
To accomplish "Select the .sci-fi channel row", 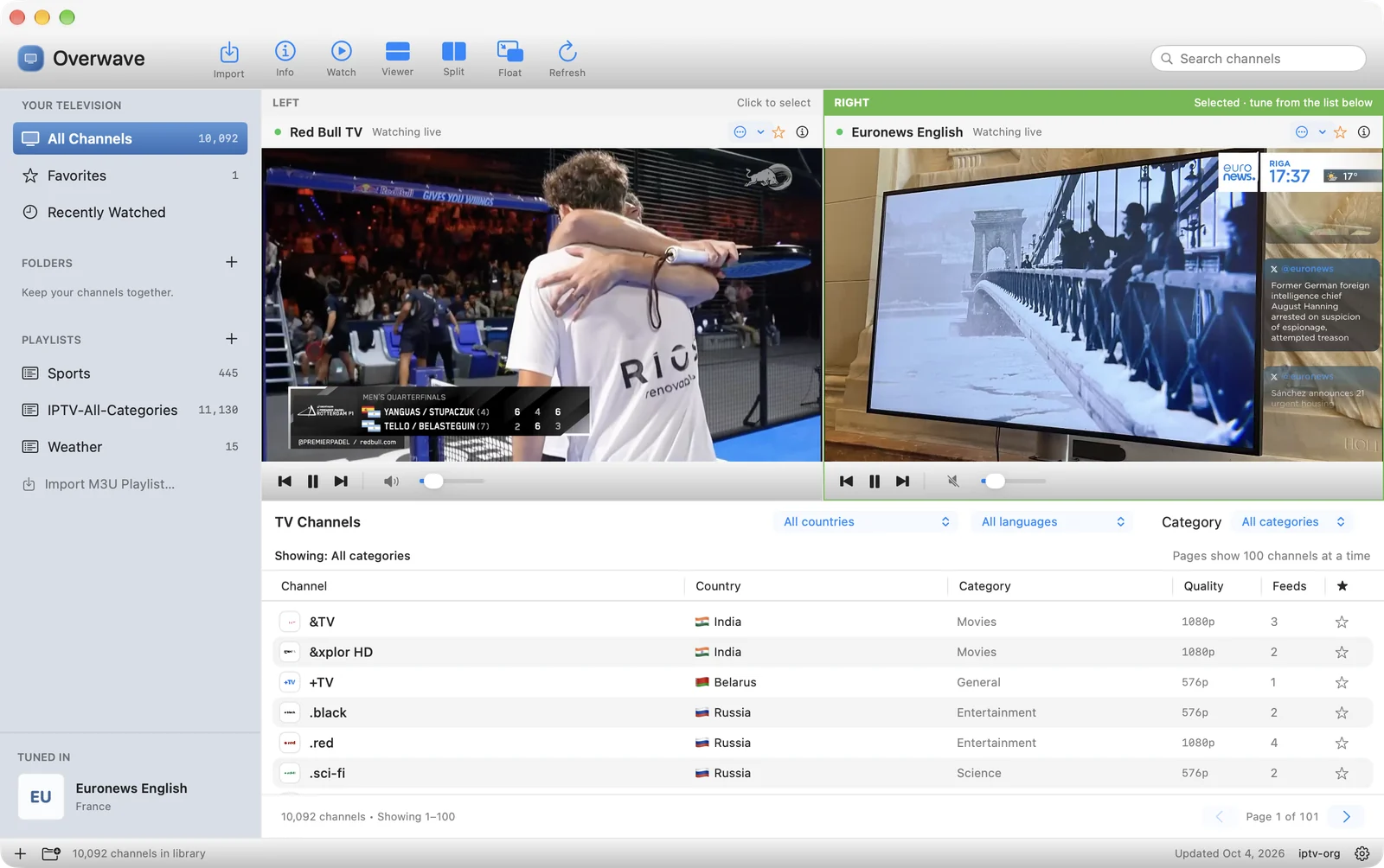I will tap(823, 773).
